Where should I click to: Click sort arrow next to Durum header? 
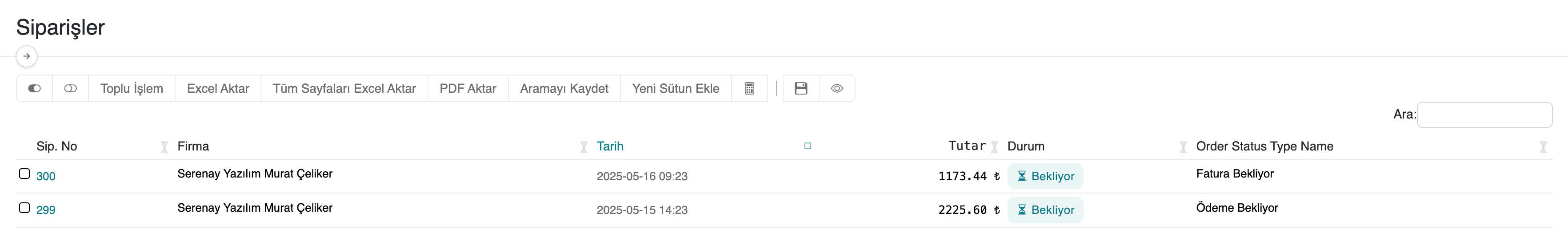[1183, 147]
